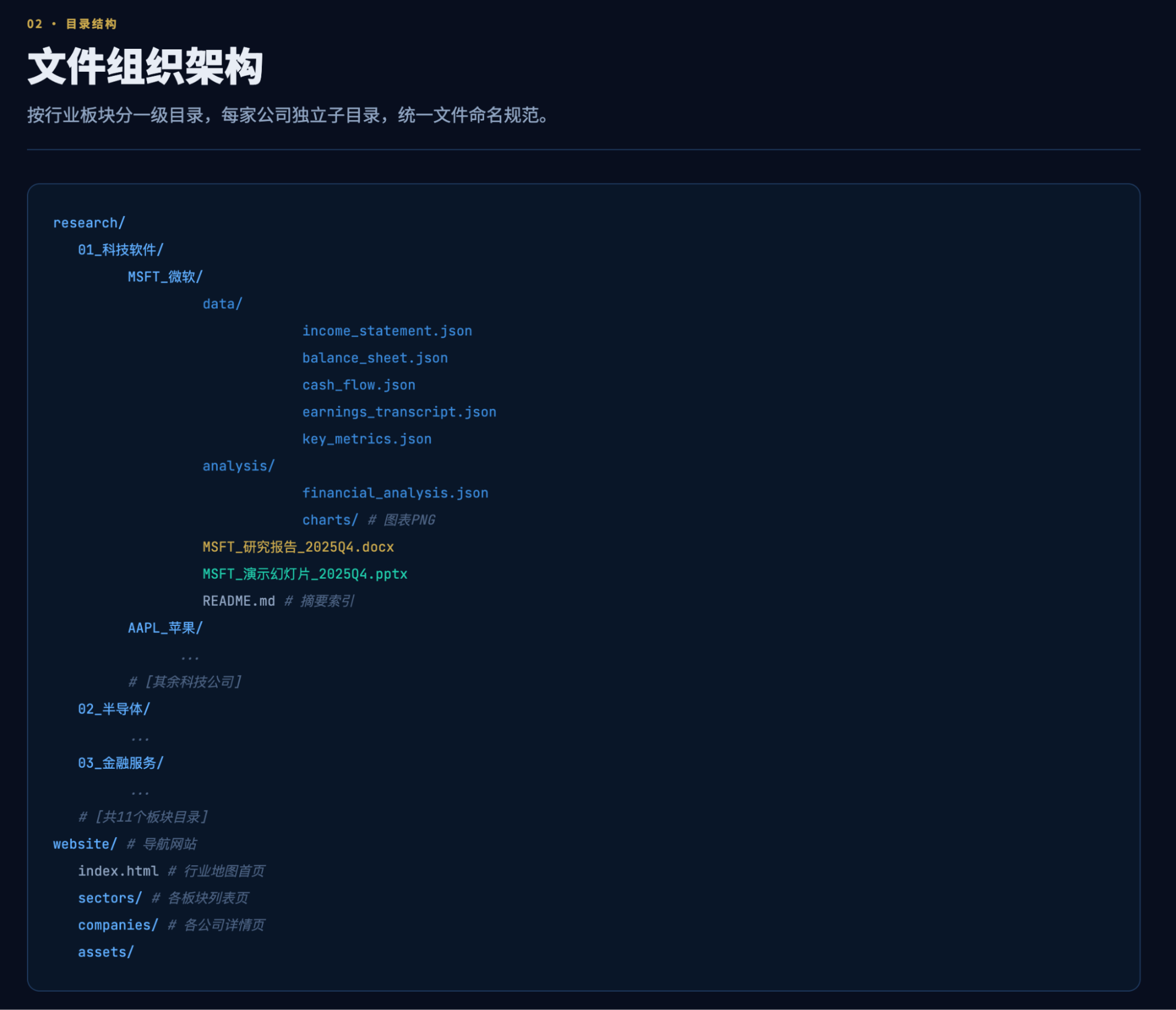Click key_metrics.json entry

point(367,439)
